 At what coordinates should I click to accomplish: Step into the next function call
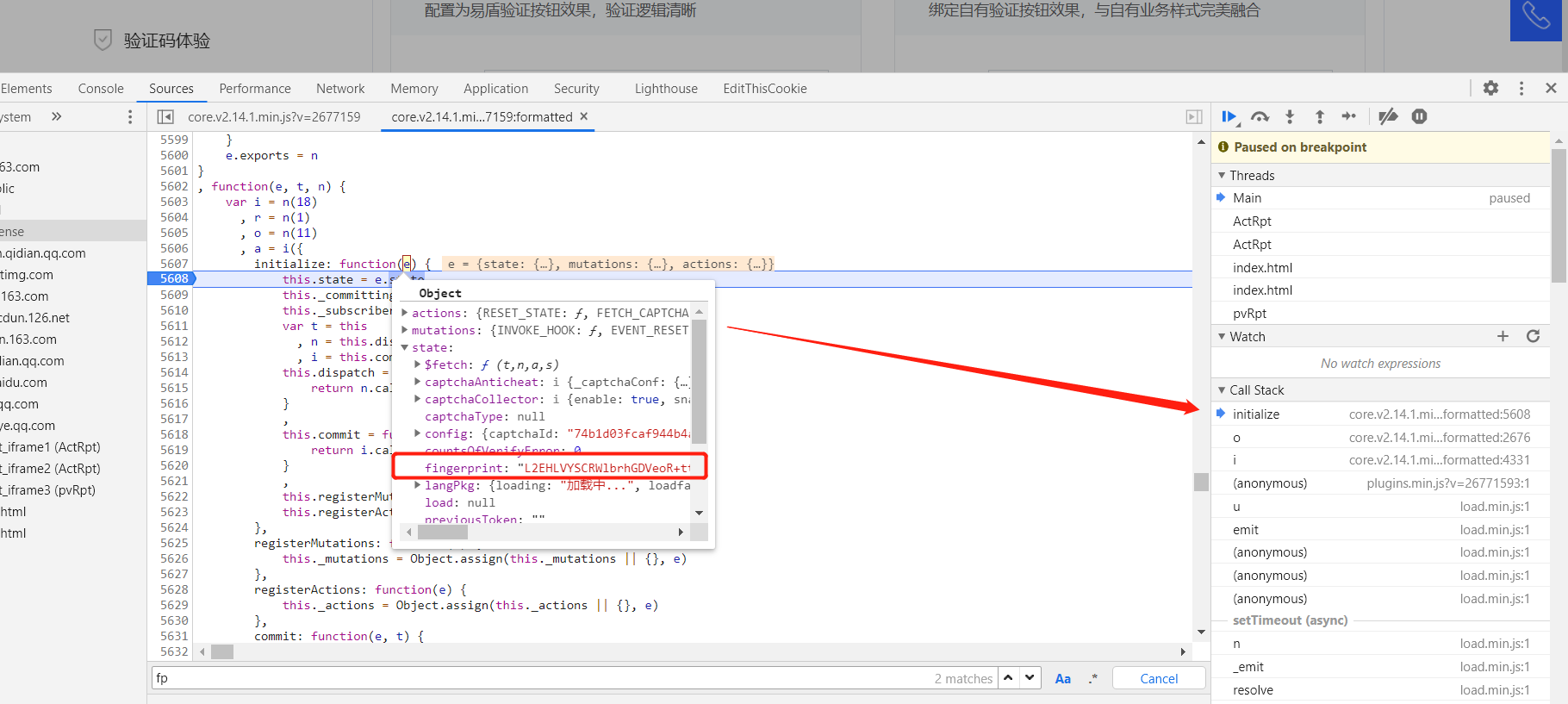click(1290, 117)
